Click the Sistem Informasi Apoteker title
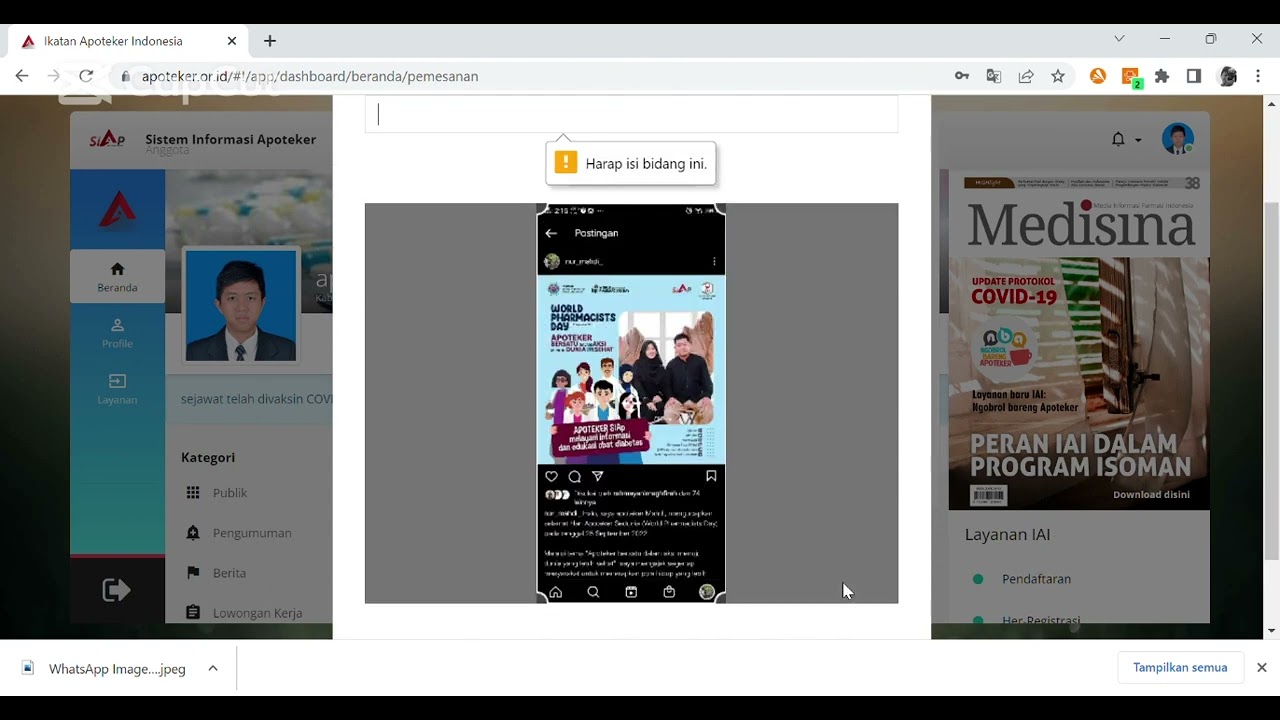This screenshot has height=720, width=1280. coord(230,139)
